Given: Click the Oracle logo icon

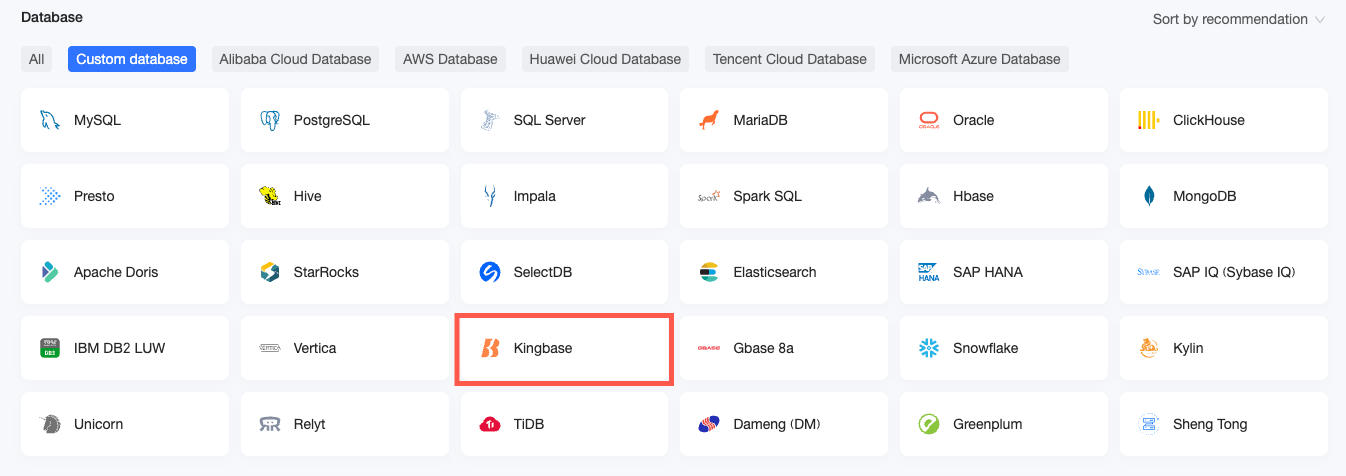Looking at the screenshot, I should click(x=929, y=120).
